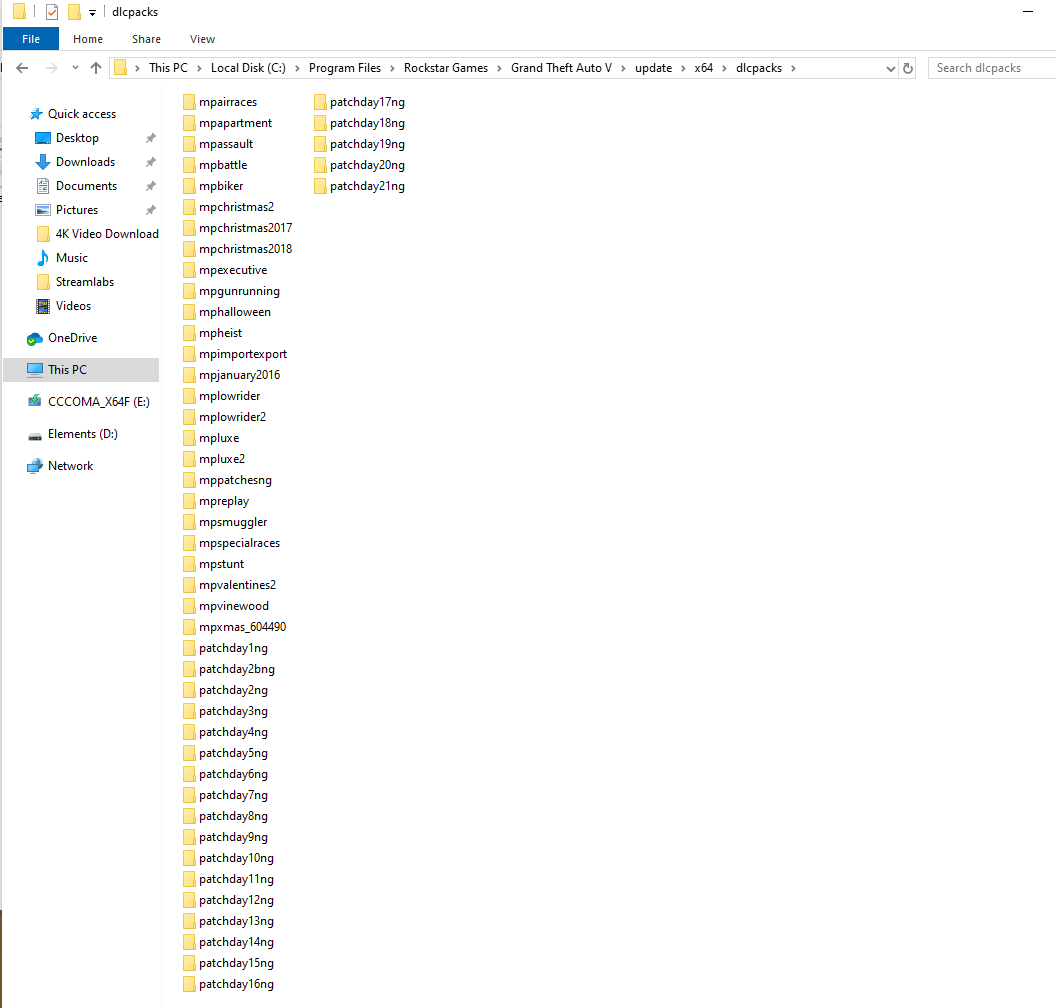Click the Back navigation arrow
Image resolution: width=1056 pixels, height=1008 pixels.
[22, 68]
